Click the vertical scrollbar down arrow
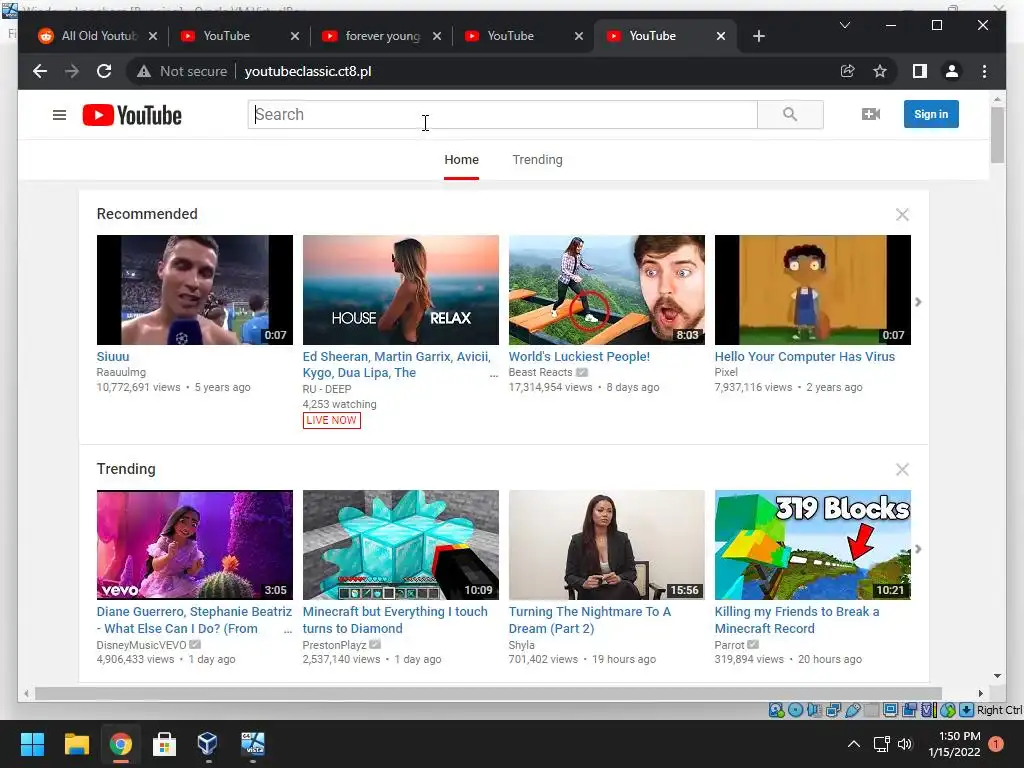The width and height of the screenshot is (1024, 768). point(997,676)
